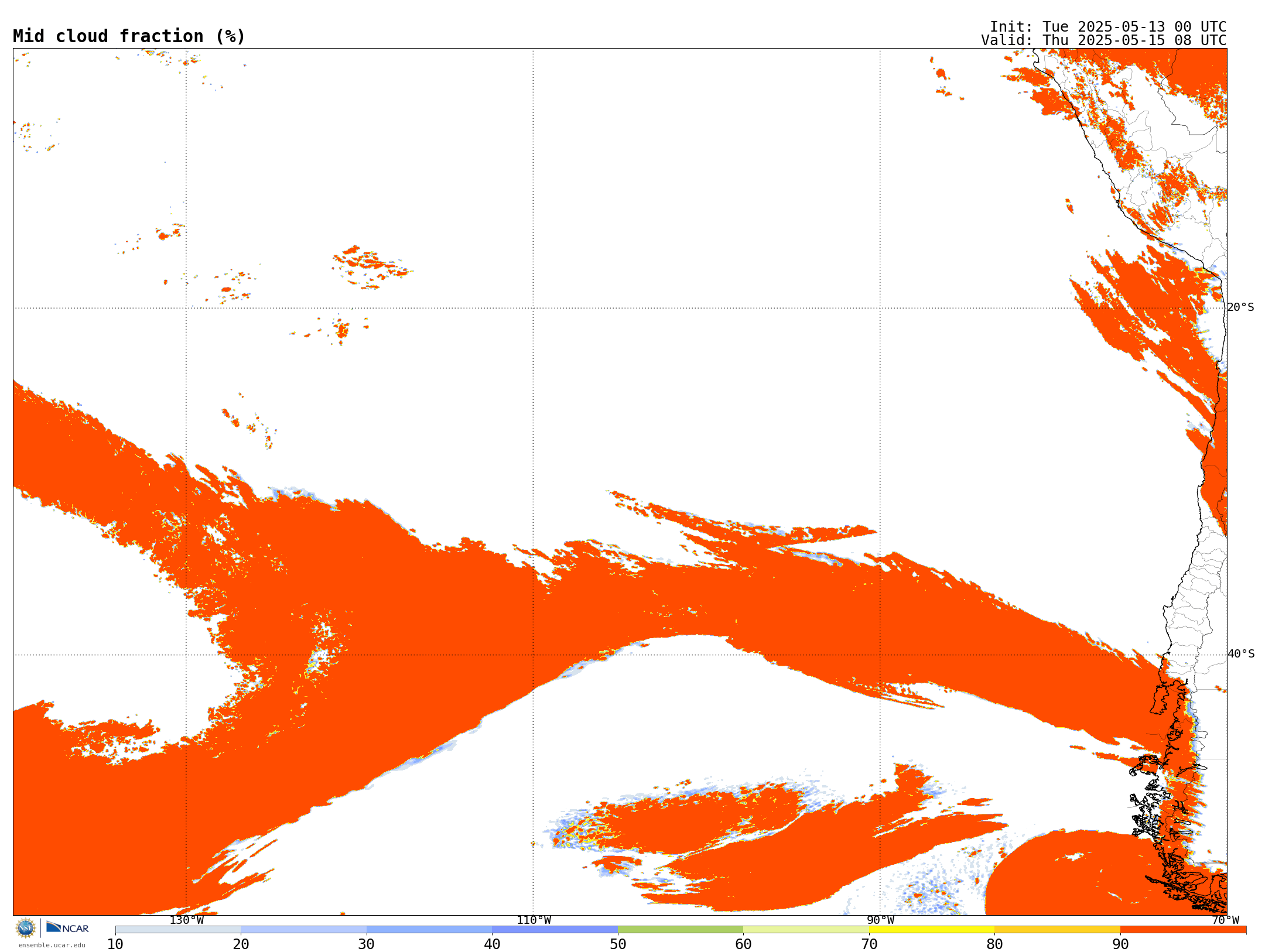This screenshot has height=952, width=1265.
Task: Click the 80-90 gold colorbar segment
Action: click(x=1057, y=930)
